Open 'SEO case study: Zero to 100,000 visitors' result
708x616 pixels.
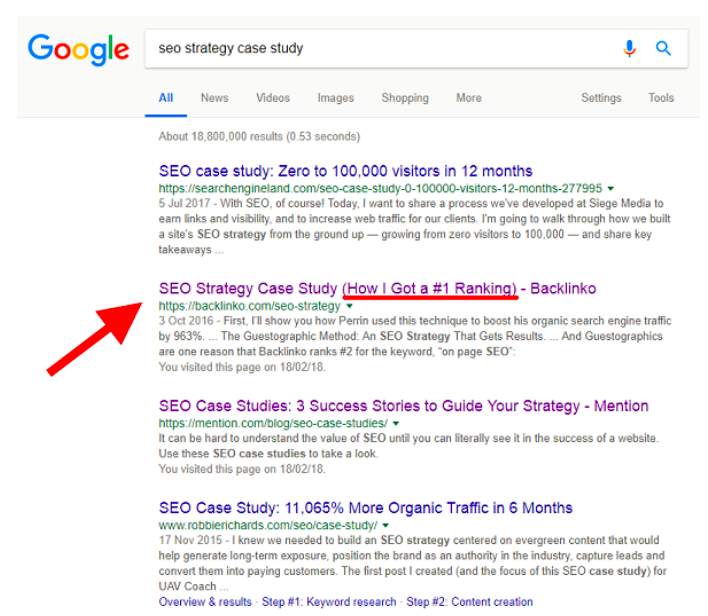point(345,171)
